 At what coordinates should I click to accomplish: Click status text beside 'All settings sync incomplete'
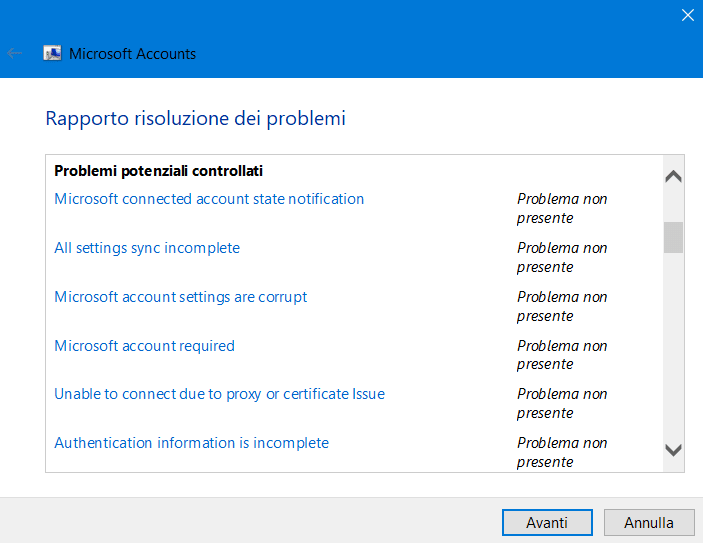561,257
